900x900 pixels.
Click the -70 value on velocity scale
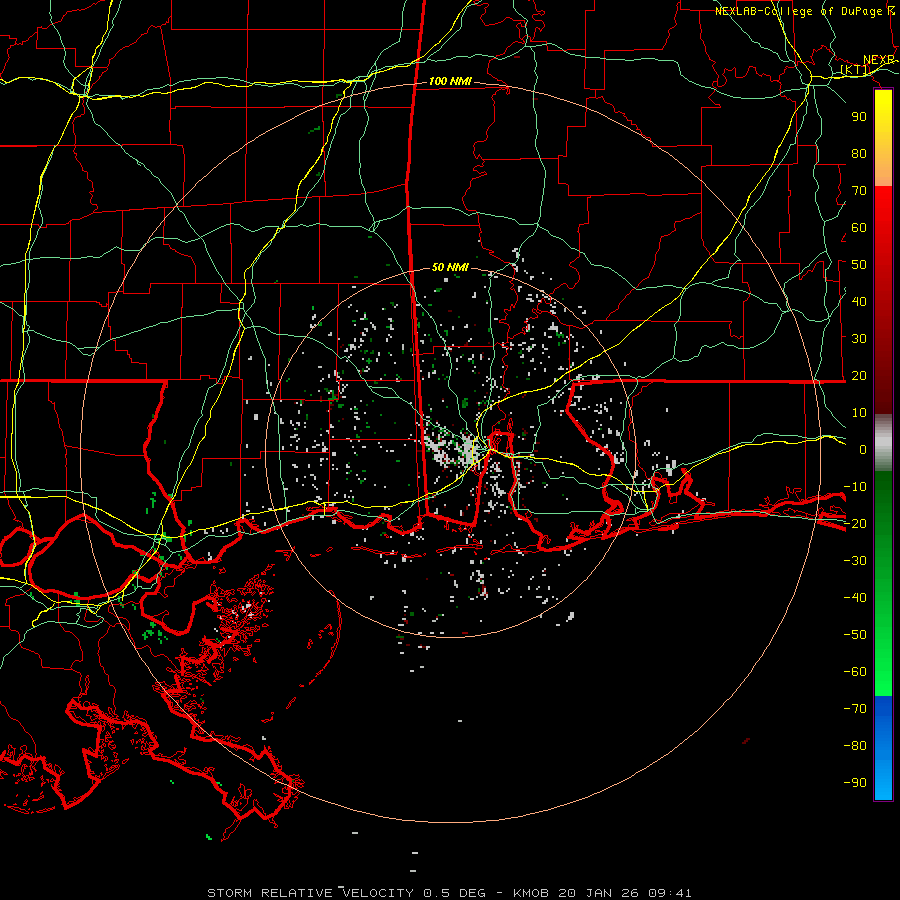[855, 709]
